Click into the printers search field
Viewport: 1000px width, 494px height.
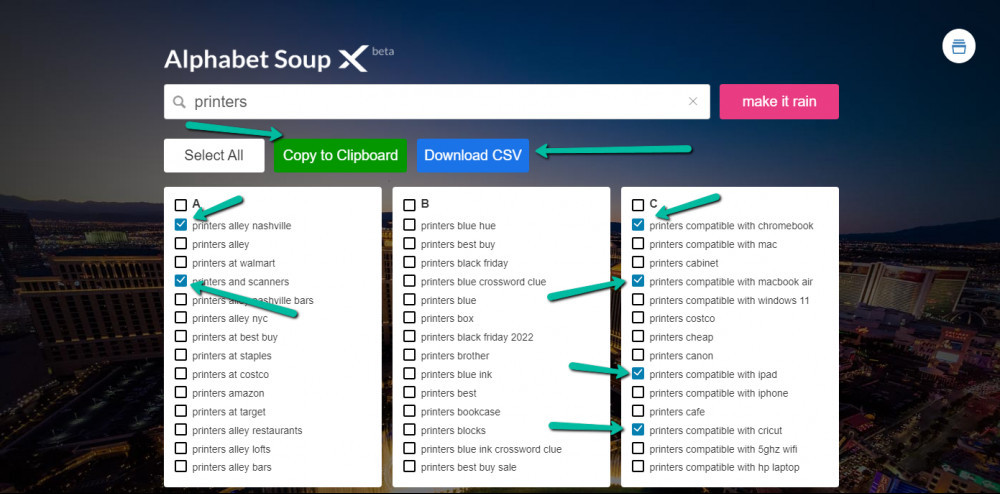(x=436, y=102)
